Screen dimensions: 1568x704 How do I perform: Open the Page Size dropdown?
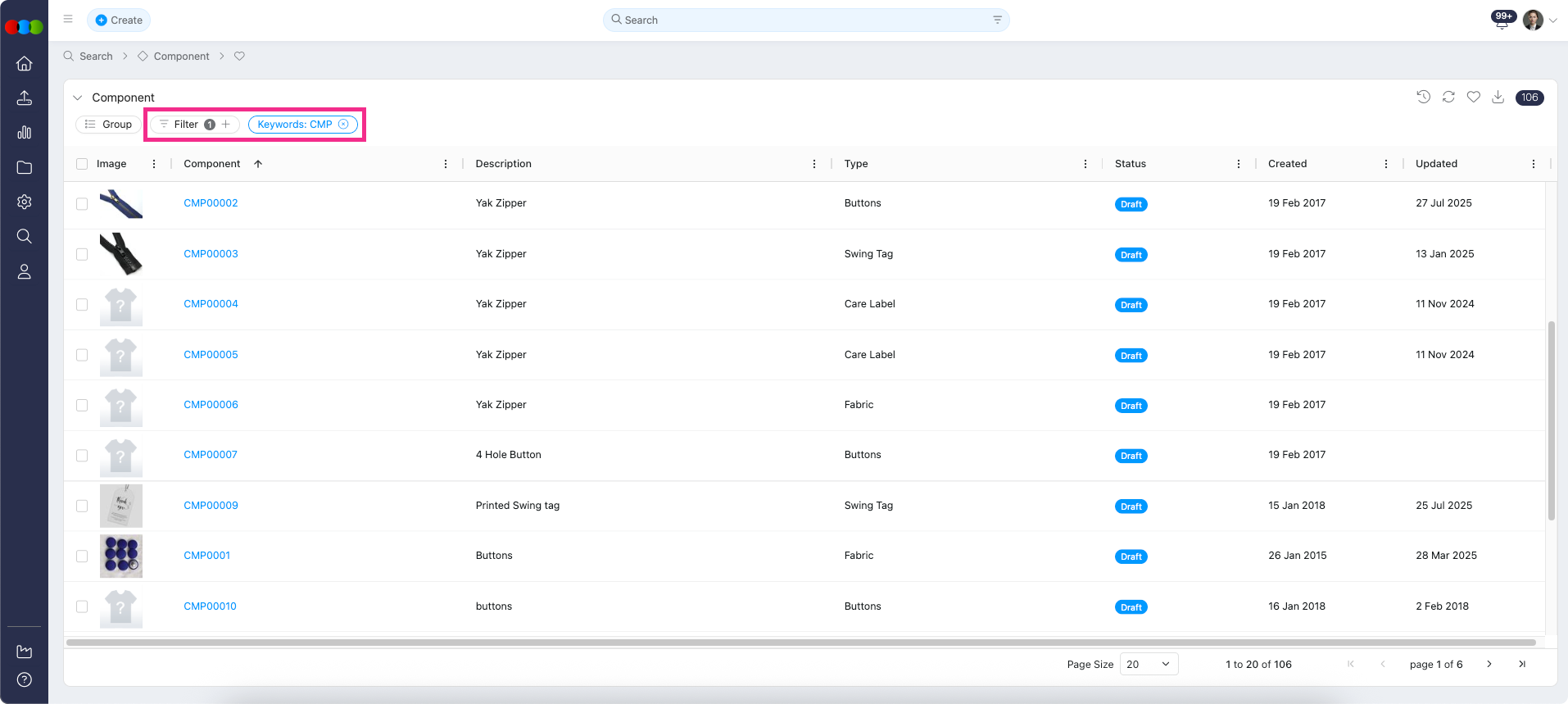click(1149, 665)
